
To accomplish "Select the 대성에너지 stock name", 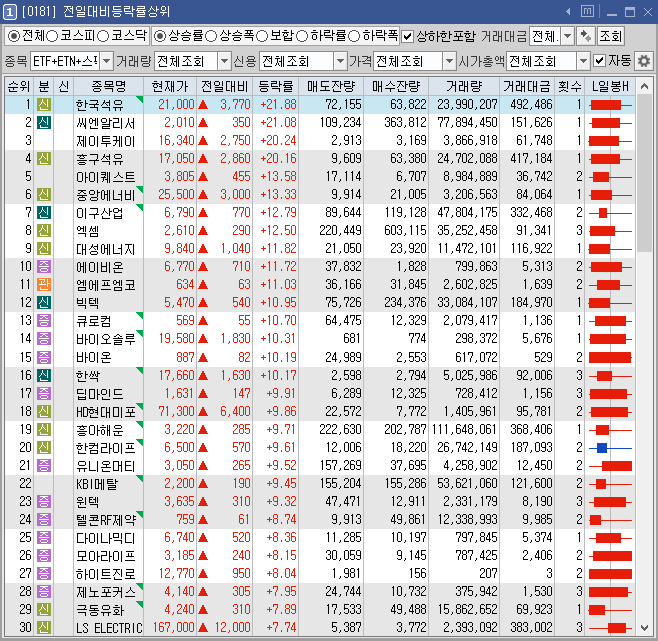I will [105, 249].
